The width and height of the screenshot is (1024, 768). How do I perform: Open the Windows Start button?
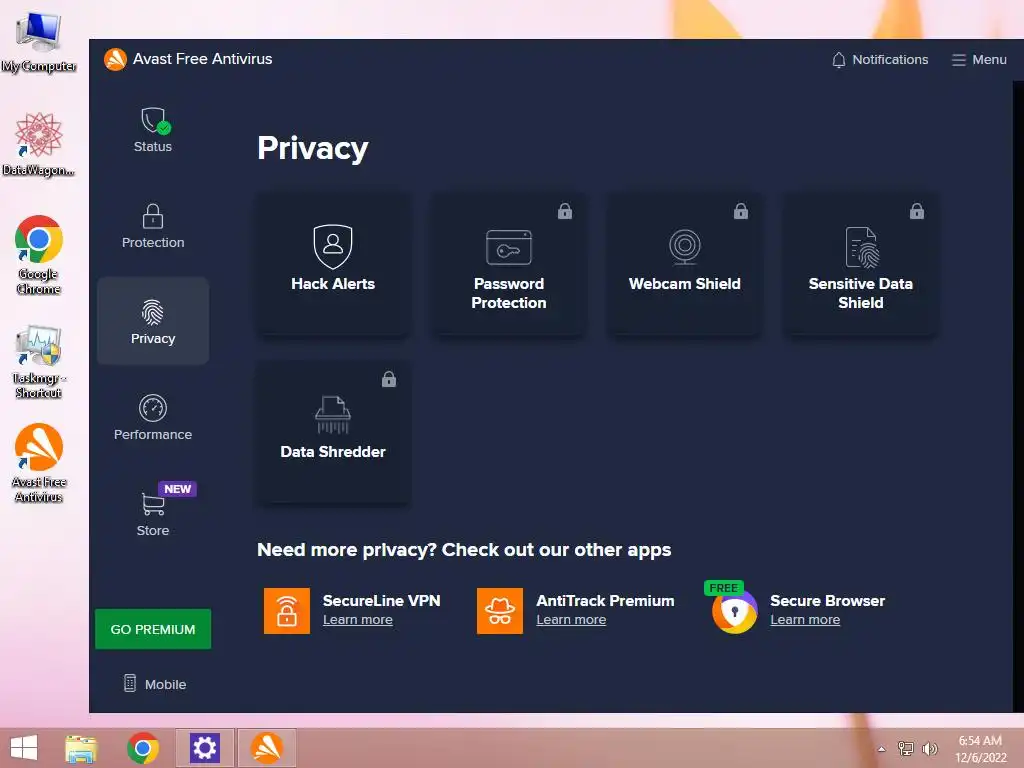click(x=24, y=748)
